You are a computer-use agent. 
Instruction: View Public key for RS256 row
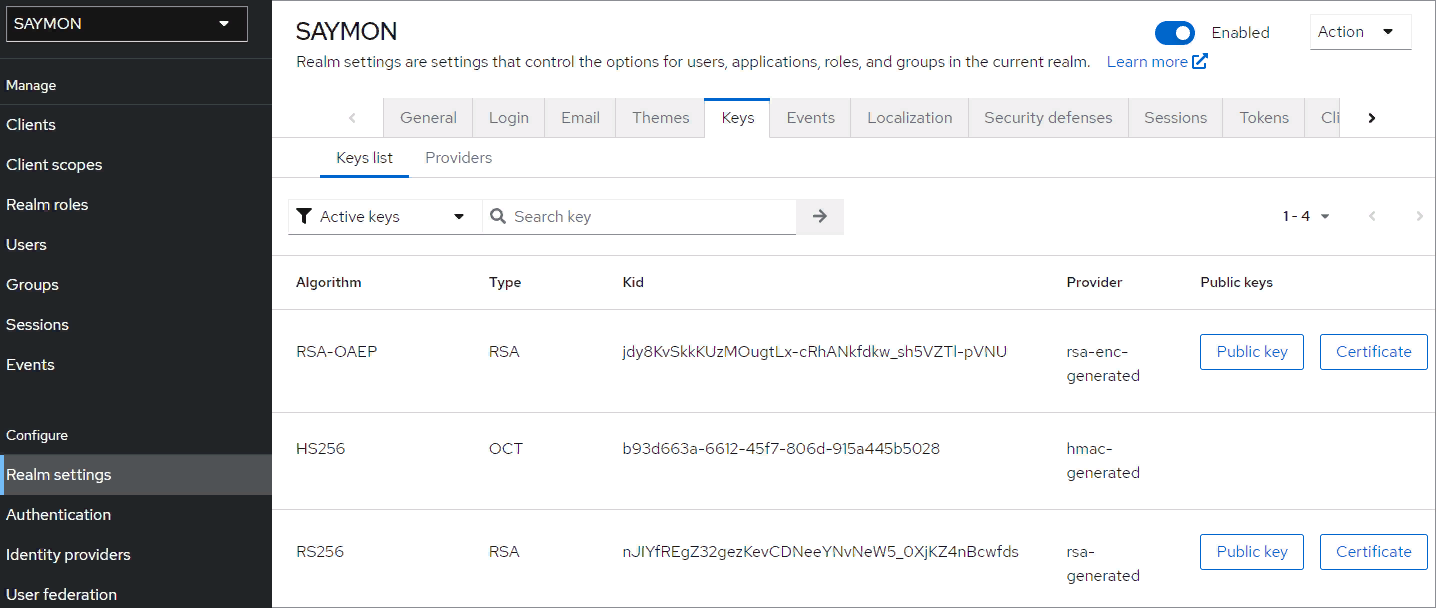pyautogui.click(x=1252, y=552)
